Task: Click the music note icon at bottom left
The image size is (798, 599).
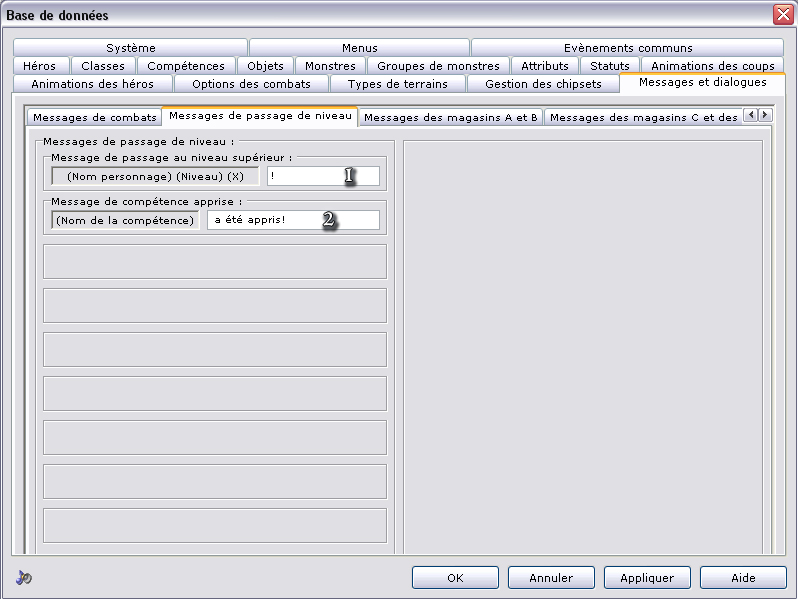Action: [24, 577]
